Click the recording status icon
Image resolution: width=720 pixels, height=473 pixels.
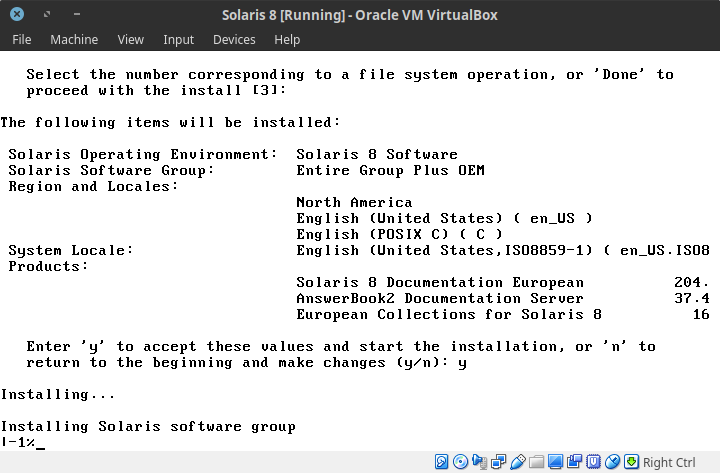pyautogui.click(x=574, y=462)
